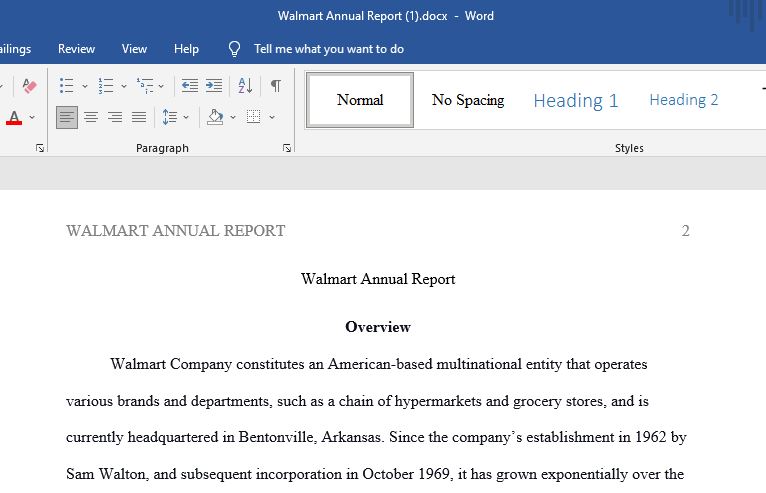Open the font color dropdown arrow

[32, 117]
